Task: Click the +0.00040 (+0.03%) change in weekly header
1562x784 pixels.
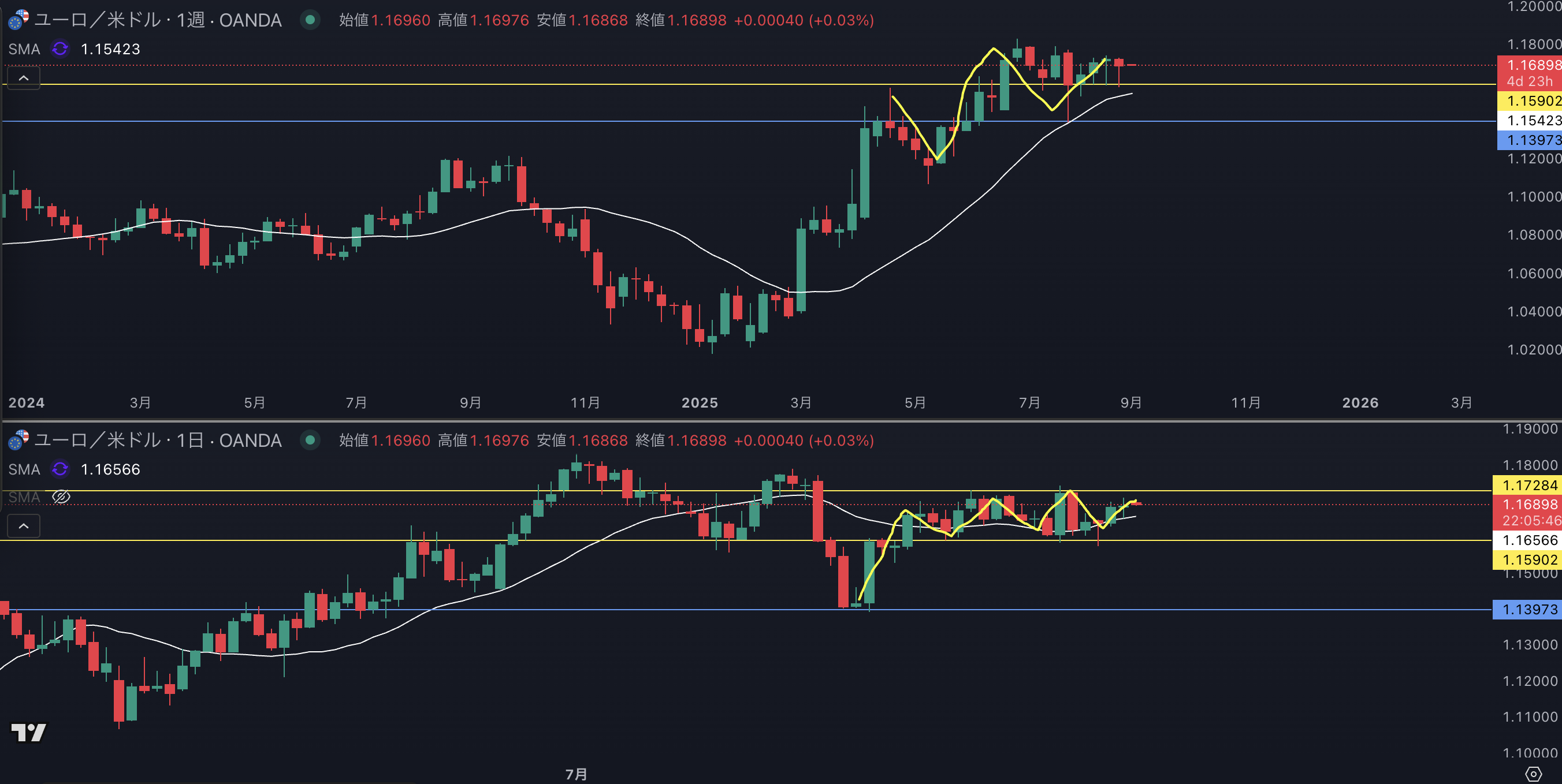Action: coord(804,20)
